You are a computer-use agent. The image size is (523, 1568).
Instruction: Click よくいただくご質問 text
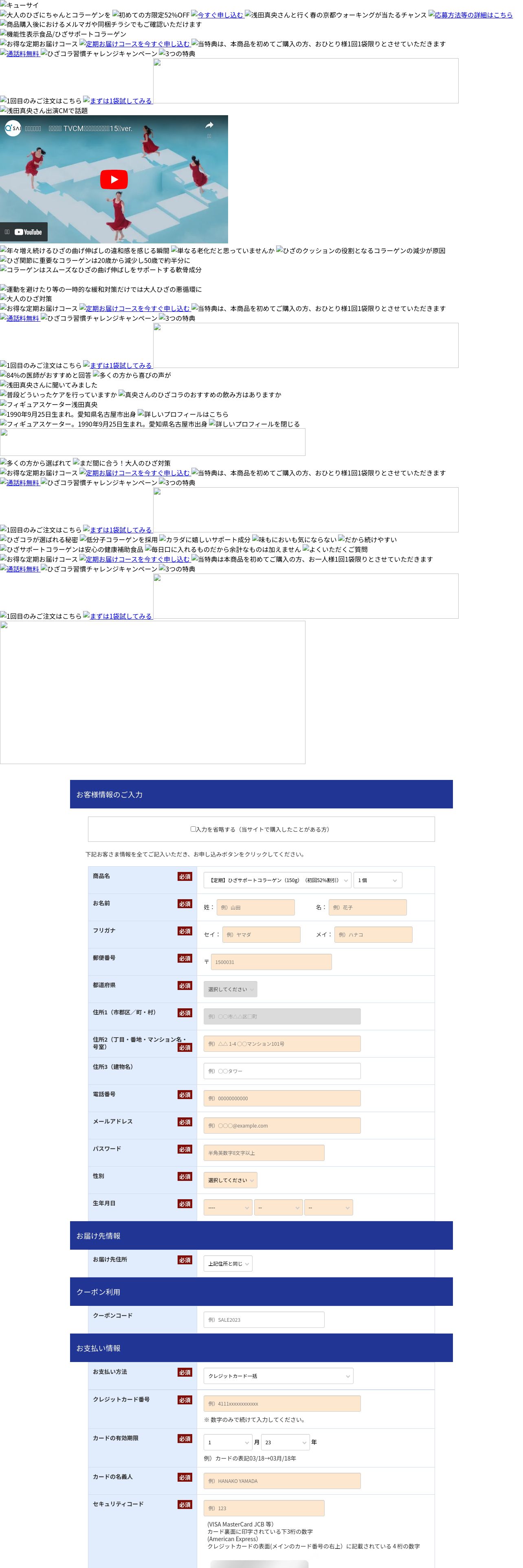pos(335,550)
